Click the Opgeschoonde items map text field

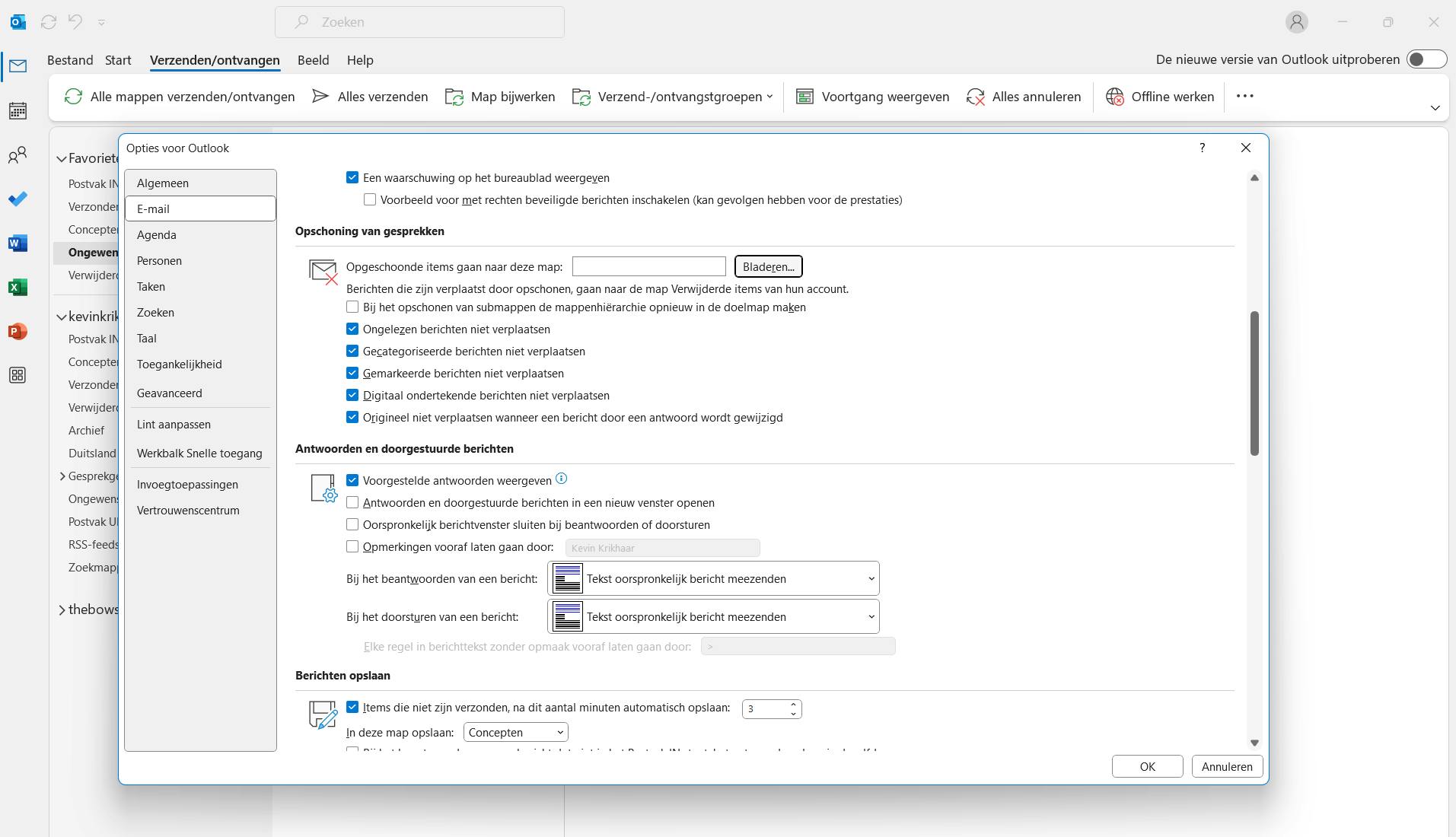[648, 266]
